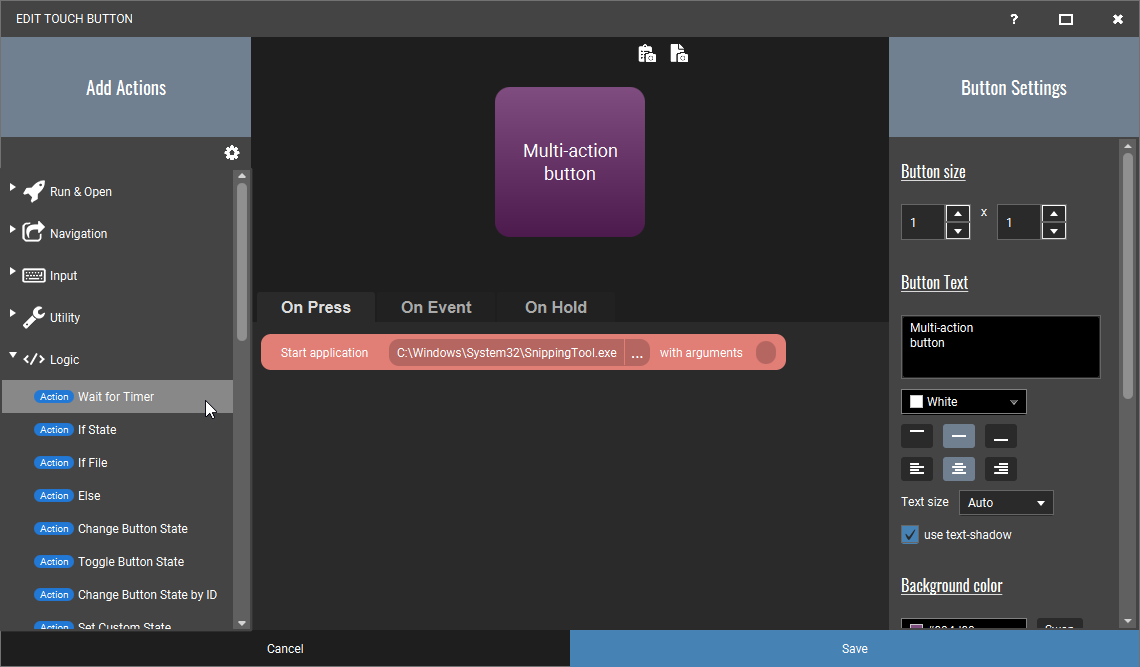Select middle vertical text alignment
Viewport: 1140px width, 667px height.
tap(959, 436)
